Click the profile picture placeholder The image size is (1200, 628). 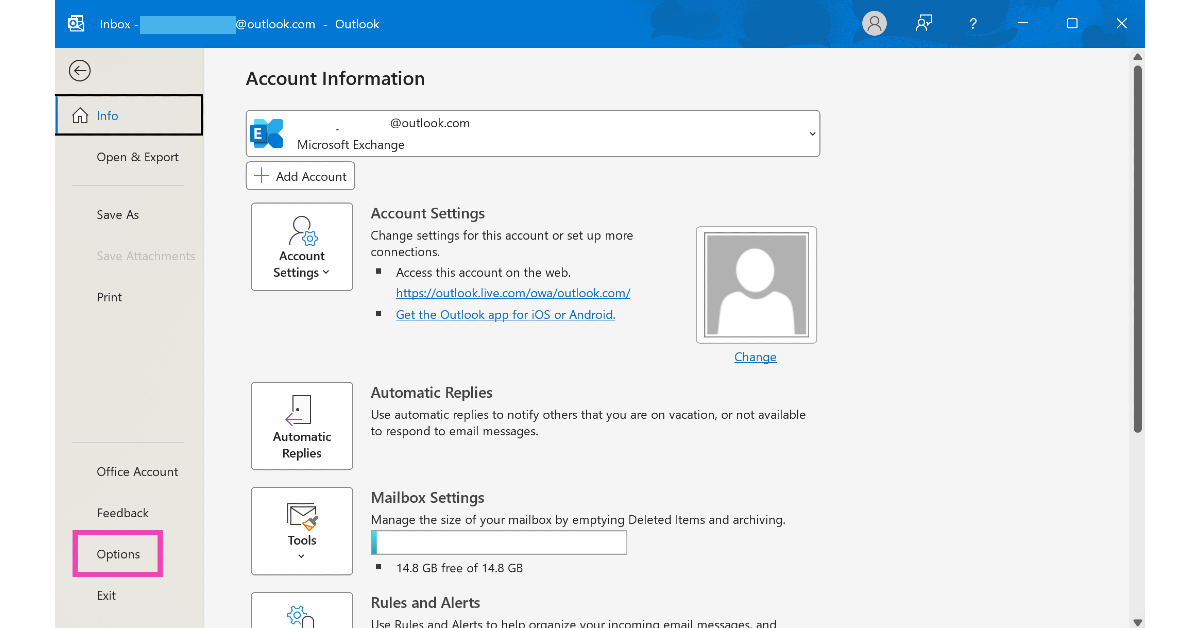tap(756, 285)
